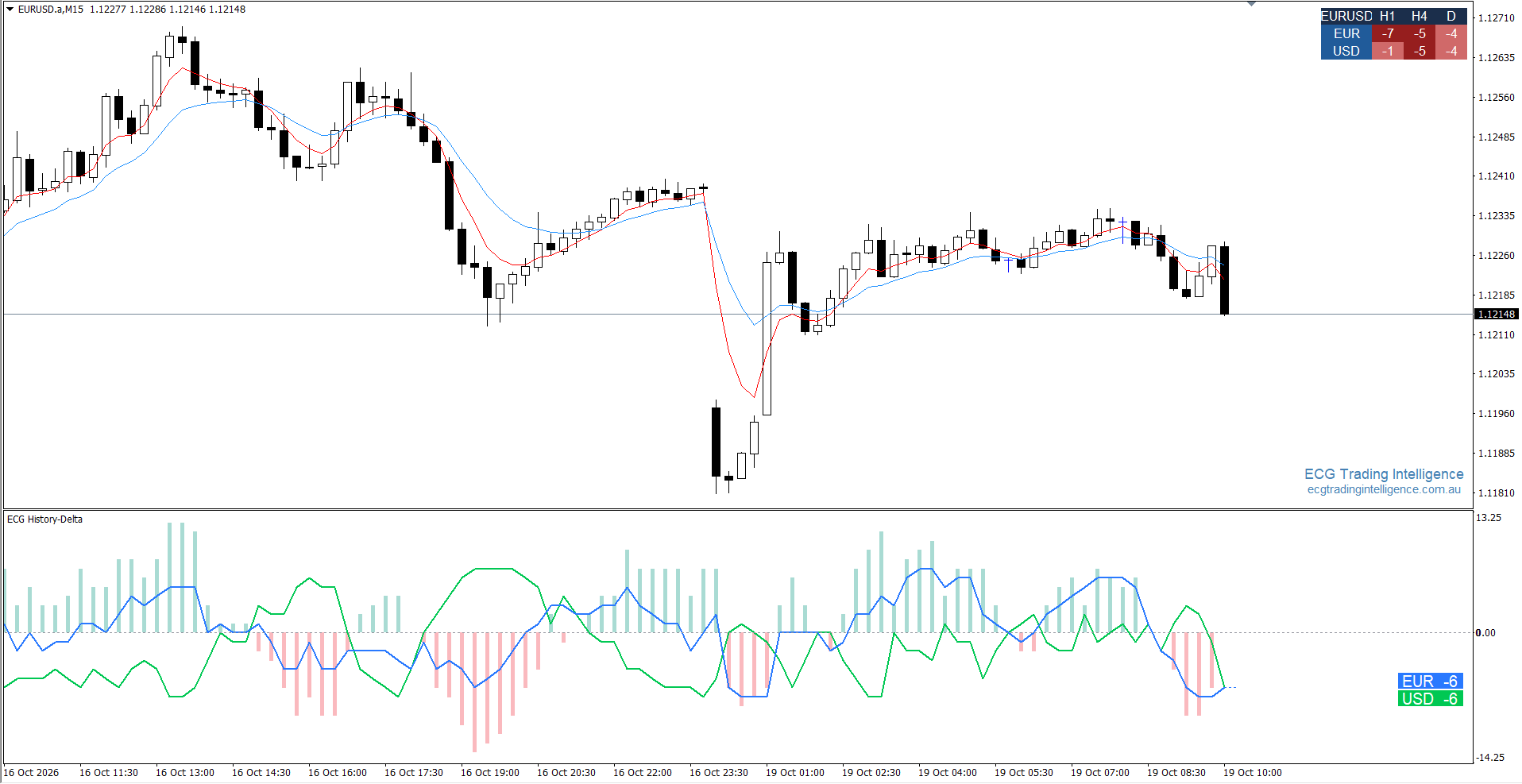The width and height of the screenshot is (1522, 784).
Task: Click the 1.11810 price on the axis
Action: (1496, 493)
